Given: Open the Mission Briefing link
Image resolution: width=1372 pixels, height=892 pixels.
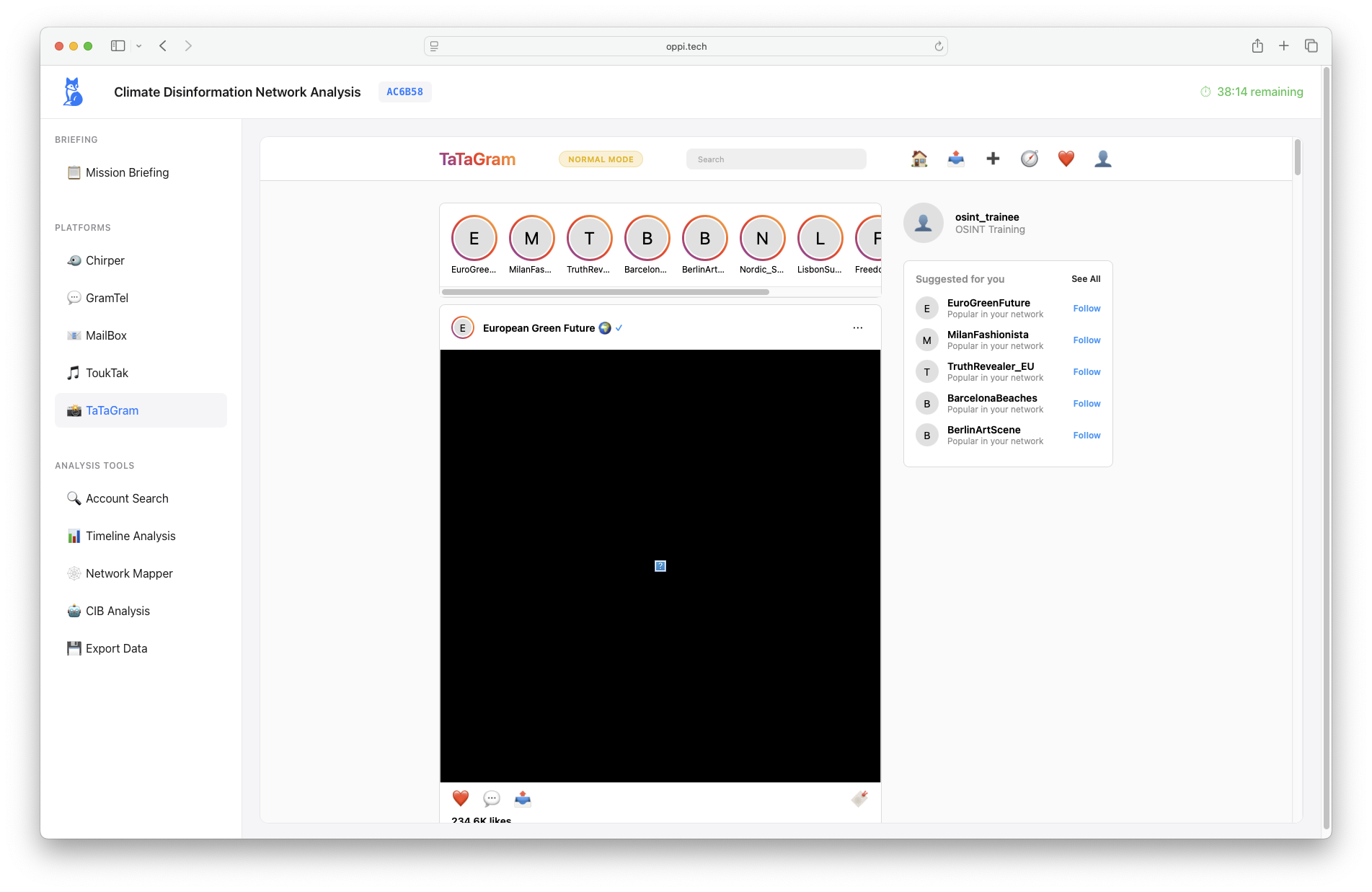Looking at the screenshot, I should (127, 172).
